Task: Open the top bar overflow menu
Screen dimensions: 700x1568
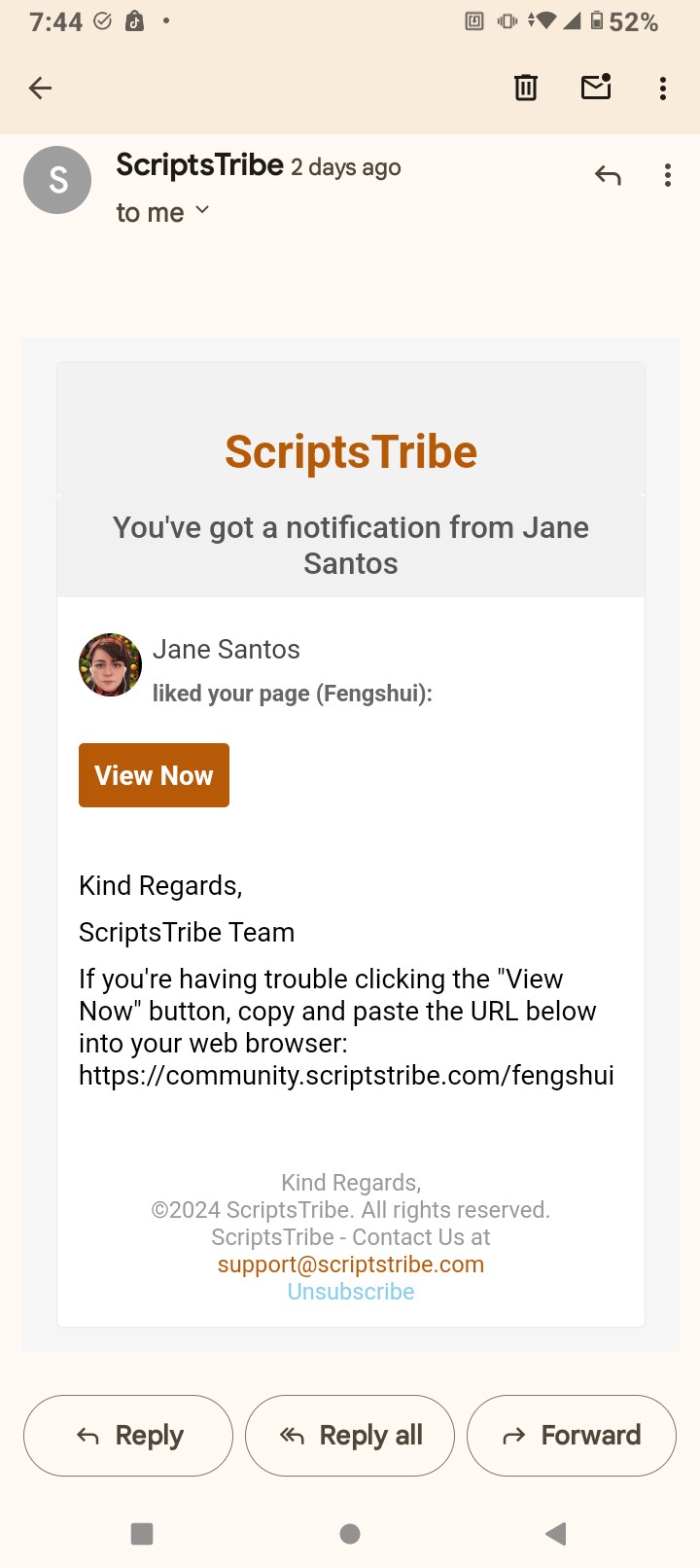Action: click(663, 89)
